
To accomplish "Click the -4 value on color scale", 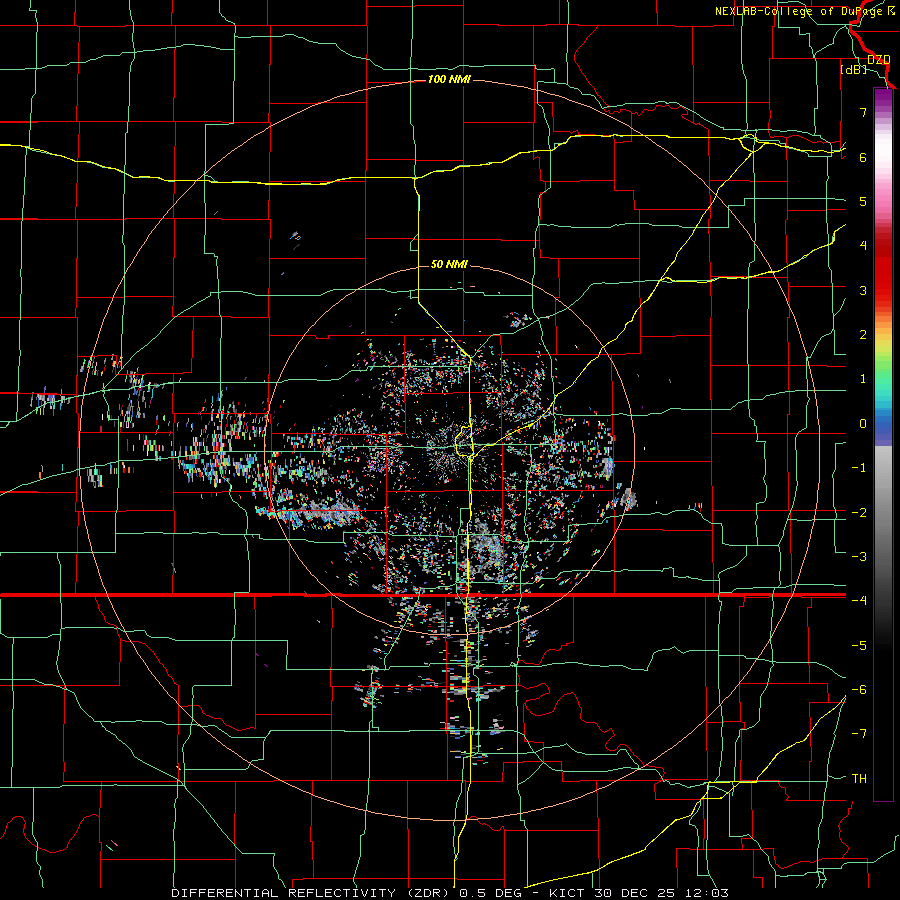I will [859, 600].
